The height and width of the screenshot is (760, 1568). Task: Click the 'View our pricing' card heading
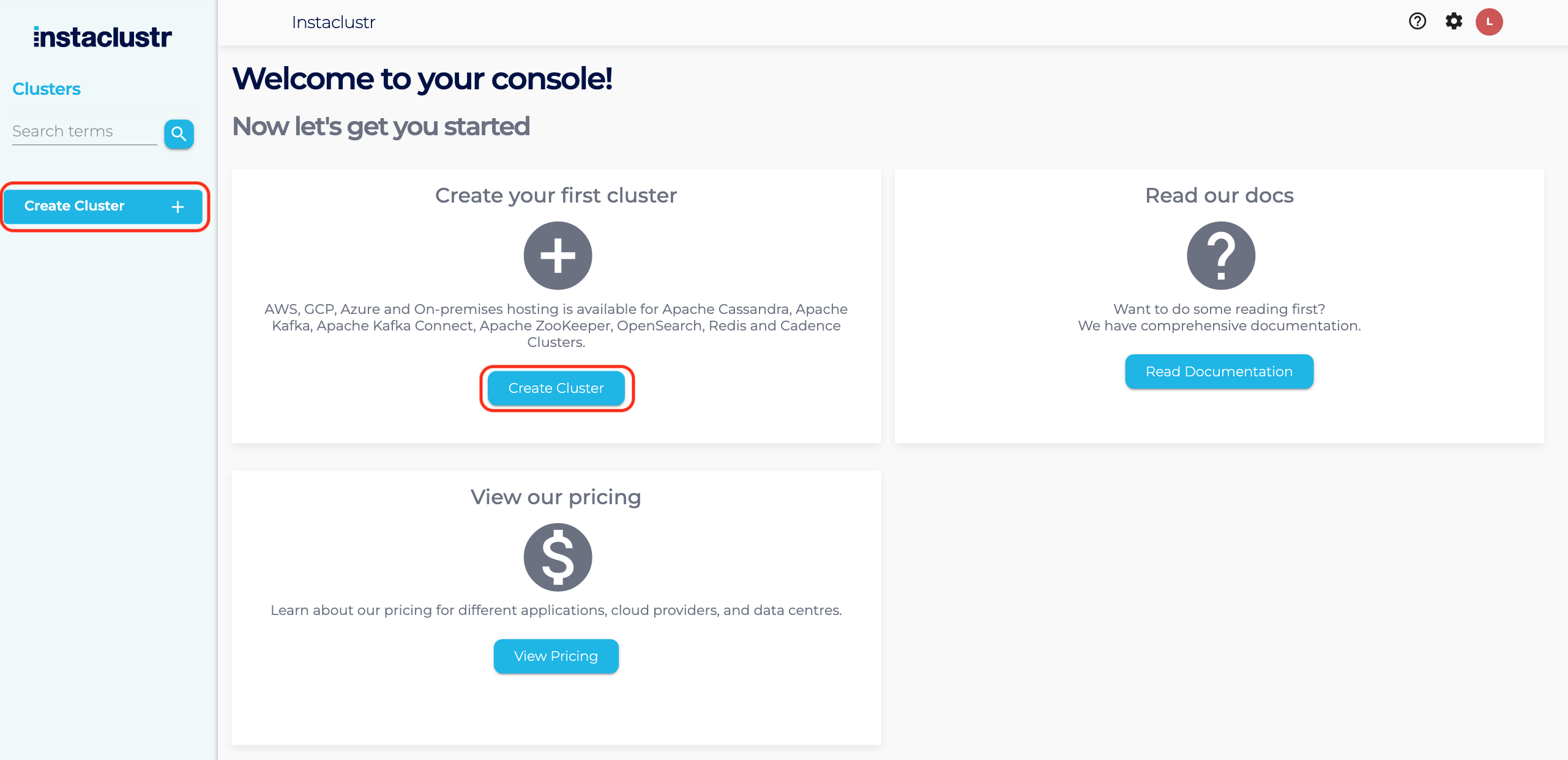556,497
